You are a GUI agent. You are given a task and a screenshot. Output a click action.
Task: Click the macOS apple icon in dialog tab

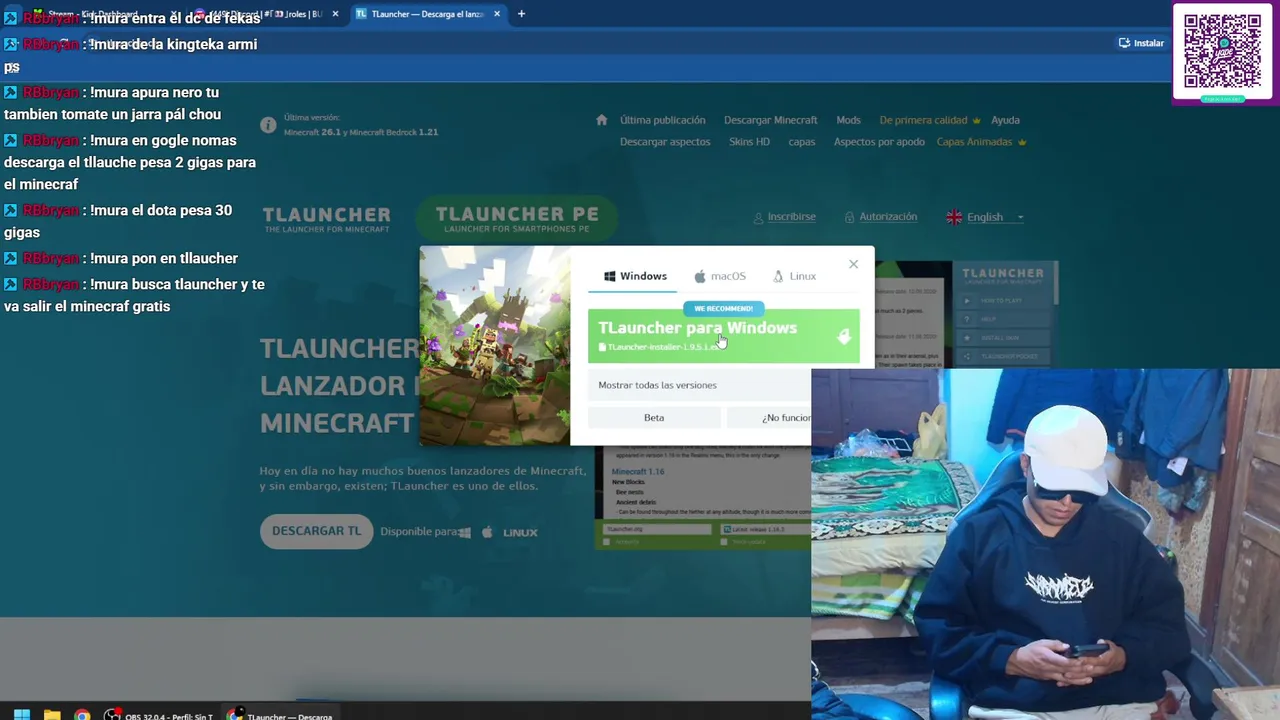click(x=700, y=276)
